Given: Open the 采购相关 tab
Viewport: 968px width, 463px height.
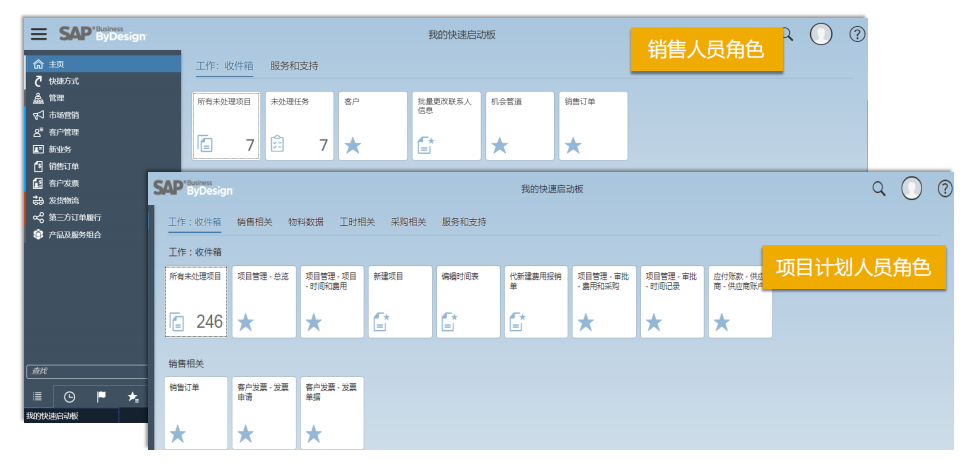Looking at the screenshot, I should (408, 222).
